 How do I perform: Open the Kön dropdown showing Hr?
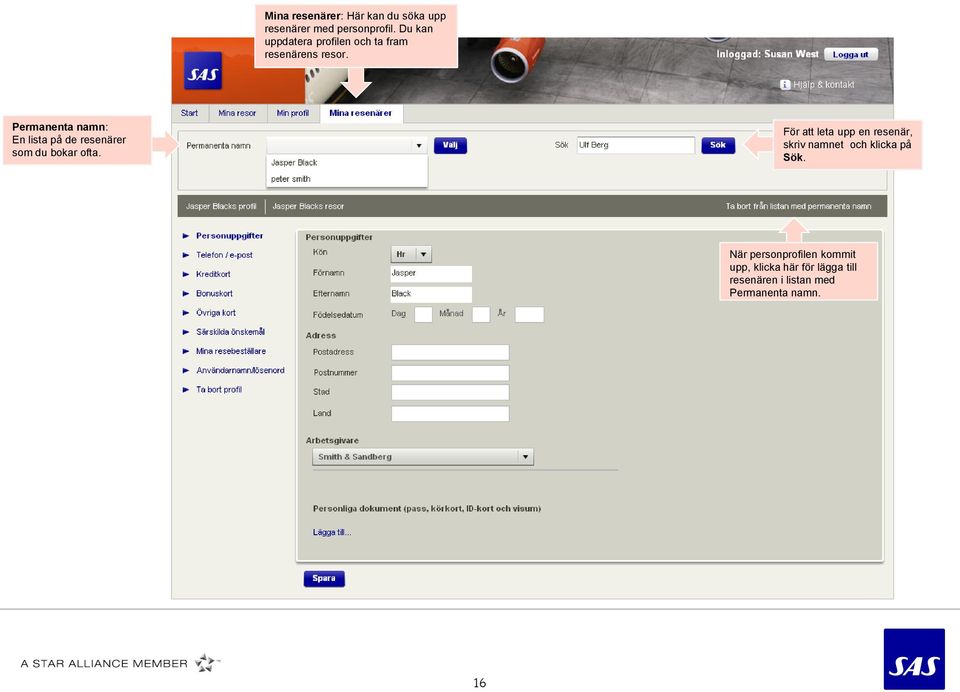[x=411, y=254]
